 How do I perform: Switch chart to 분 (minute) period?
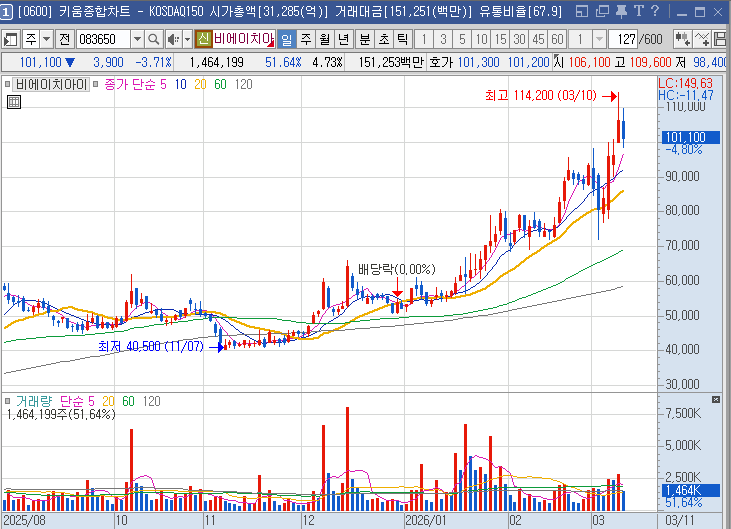click(364, 39)
